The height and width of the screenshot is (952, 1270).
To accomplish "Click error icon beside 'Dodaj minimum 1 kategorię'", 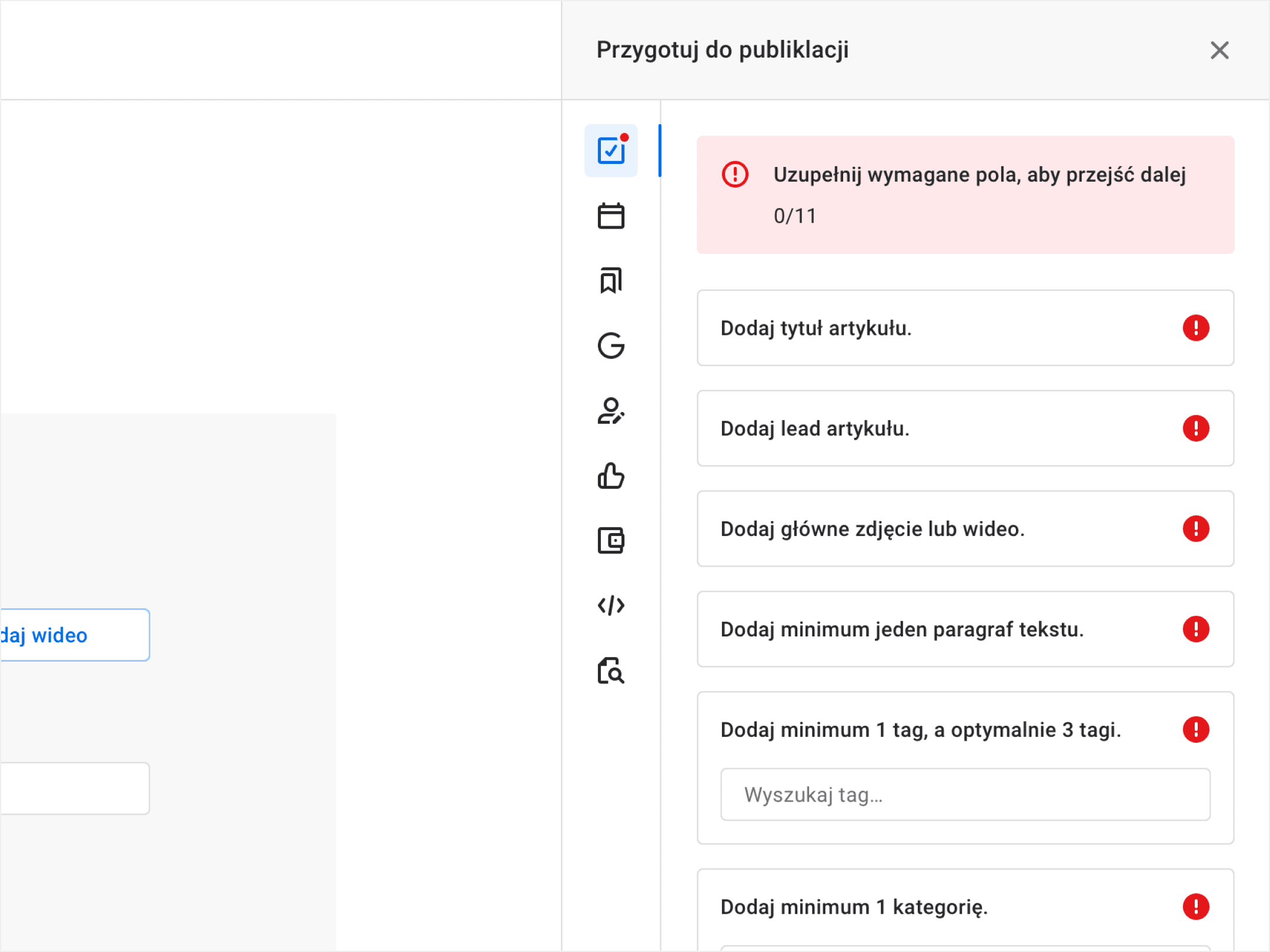I will coord(1196,907).
